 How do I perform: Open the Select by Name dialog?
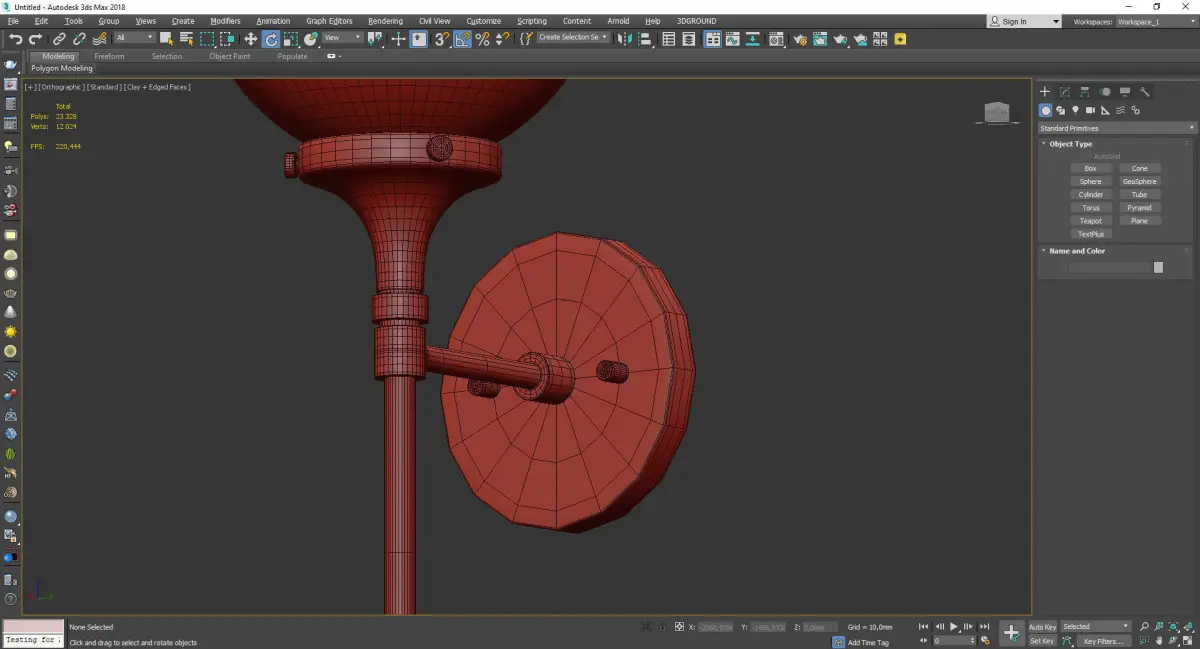[187, 39]
